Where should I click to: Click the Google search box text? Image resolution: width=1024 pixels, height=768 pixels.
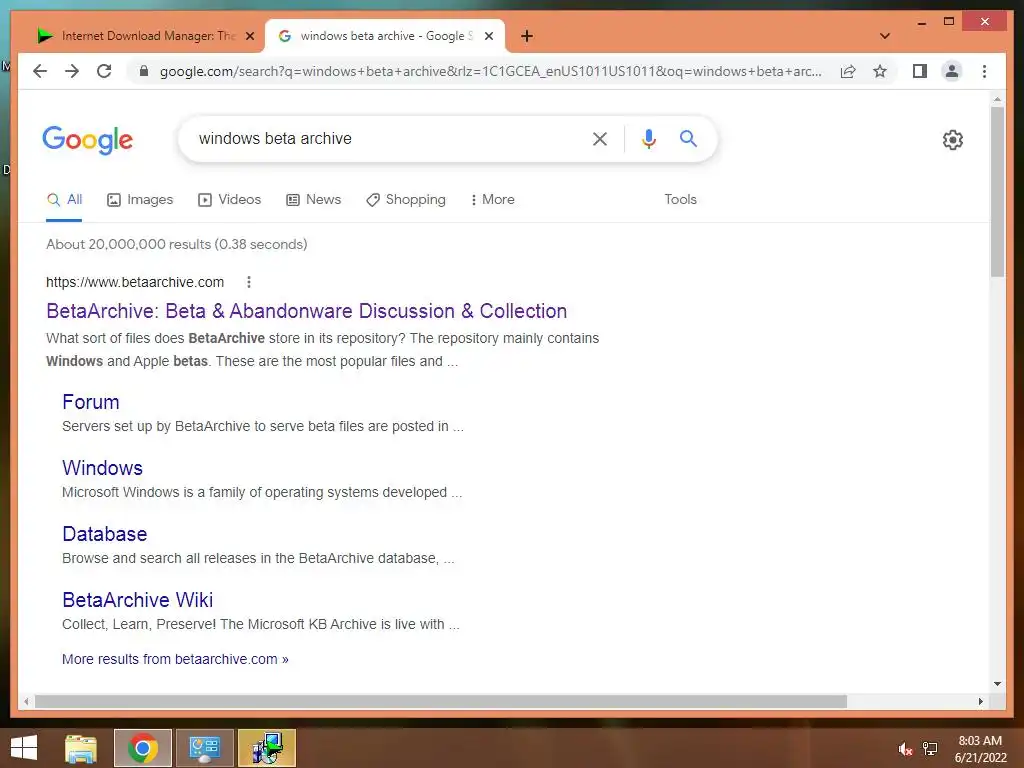point(275,138)
